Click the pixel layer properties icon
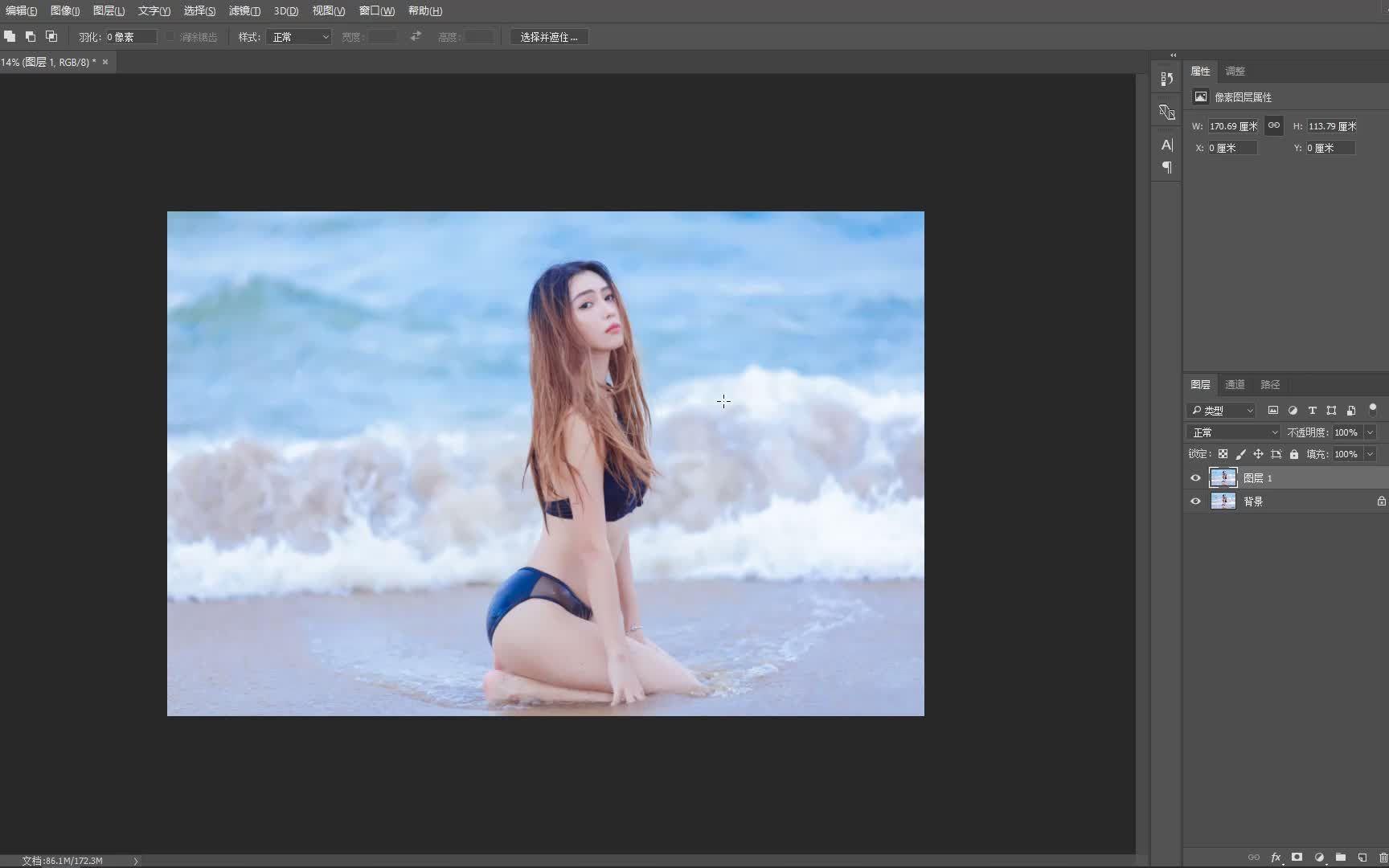Image resolution: width=1389 pixels, height=868 pixels. coord(1200,96)
